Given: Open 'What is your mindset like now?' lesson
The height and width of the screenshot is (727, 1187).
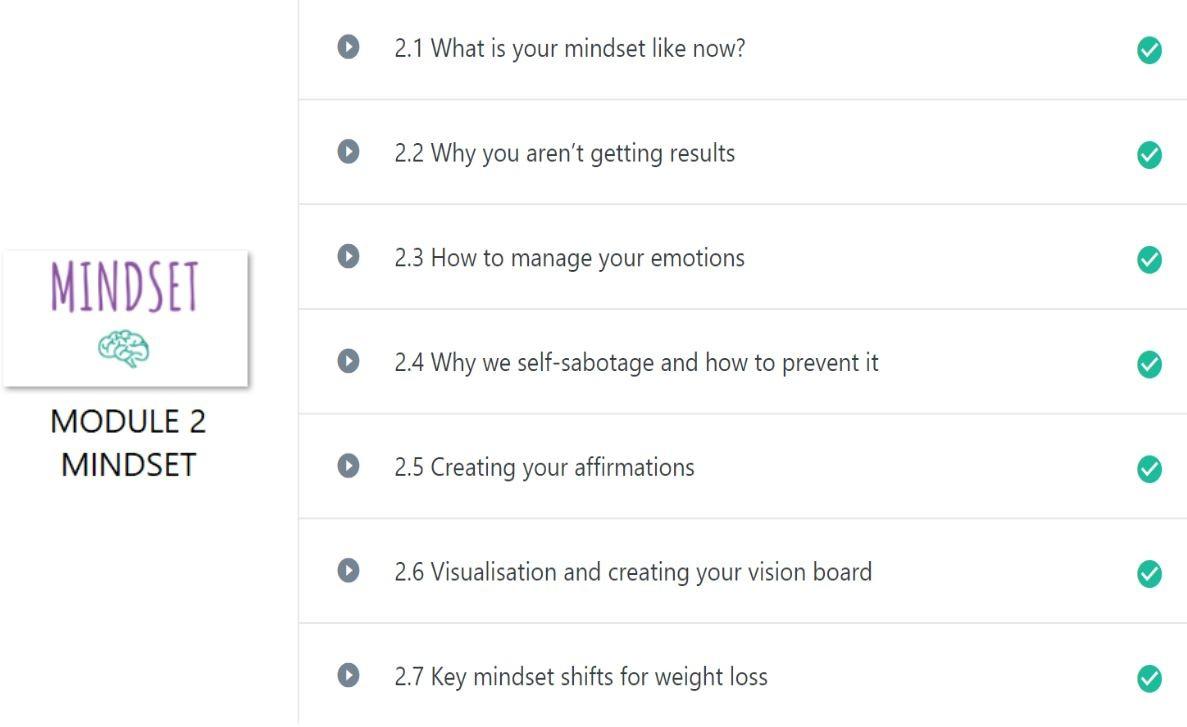Looking at the screenshot, I should [x=569, y=48].
